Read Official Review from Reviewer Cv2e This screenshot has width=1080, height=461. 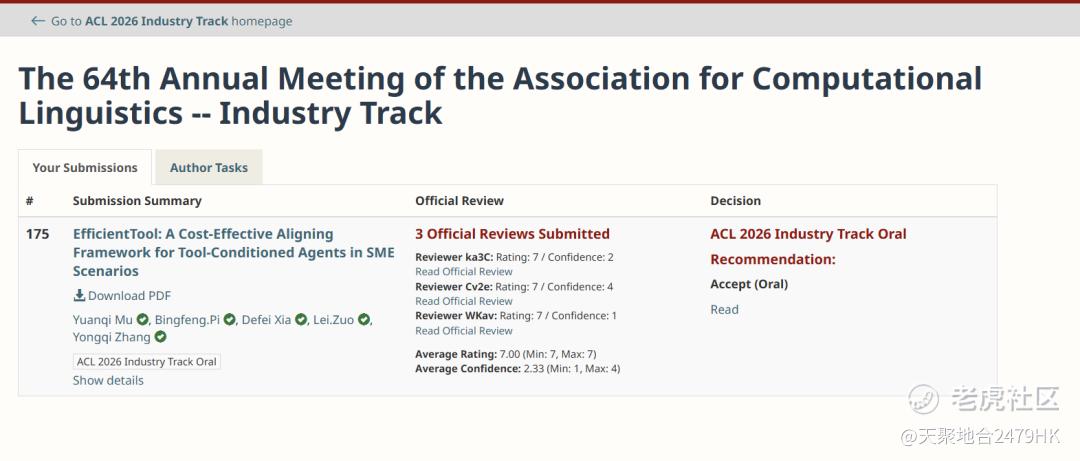tap(464, 301)
